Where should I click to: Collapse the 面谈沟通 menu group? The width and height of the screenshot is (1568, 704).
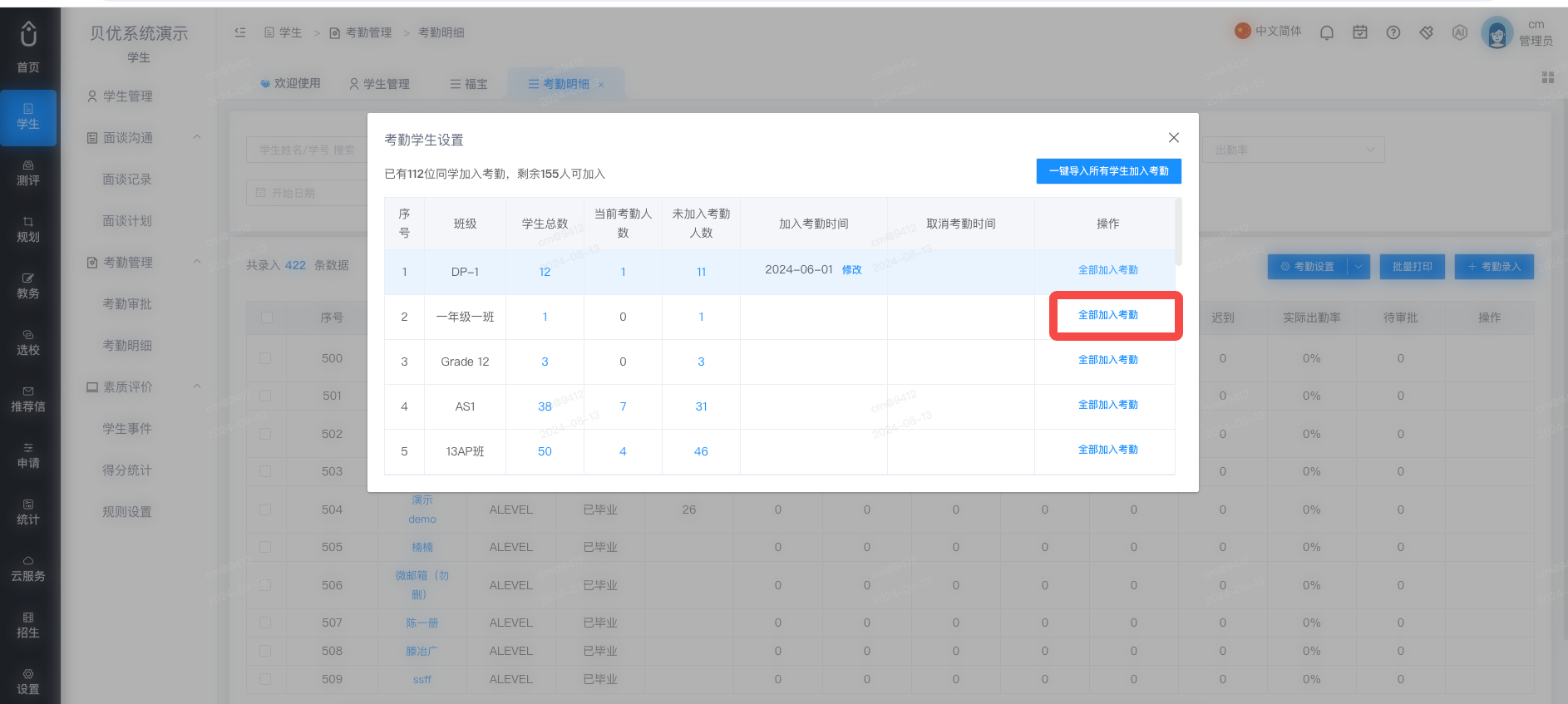[x=197, y=137]
